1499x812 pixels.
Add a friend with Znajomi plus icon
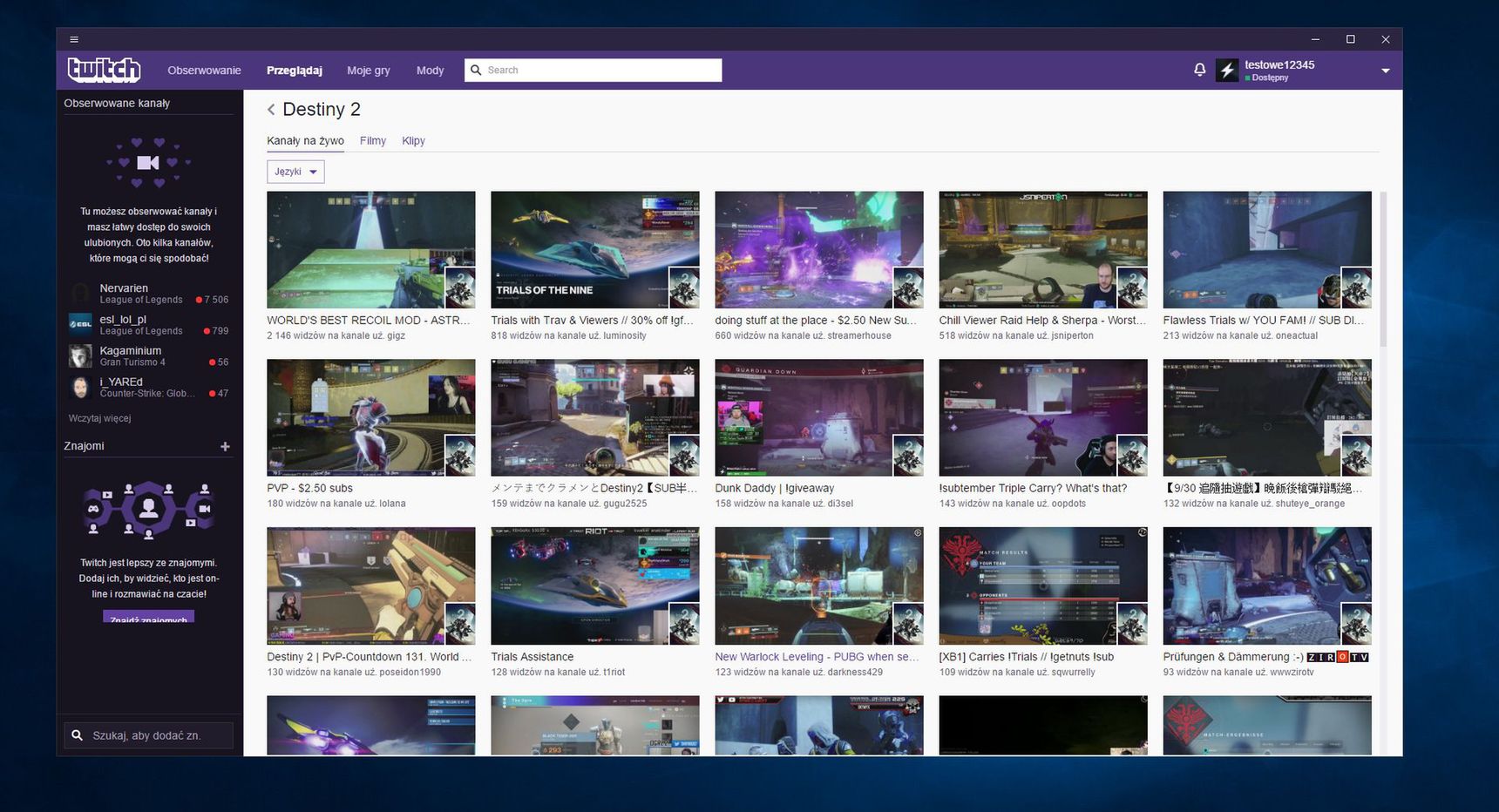click(x=225, y=446)
